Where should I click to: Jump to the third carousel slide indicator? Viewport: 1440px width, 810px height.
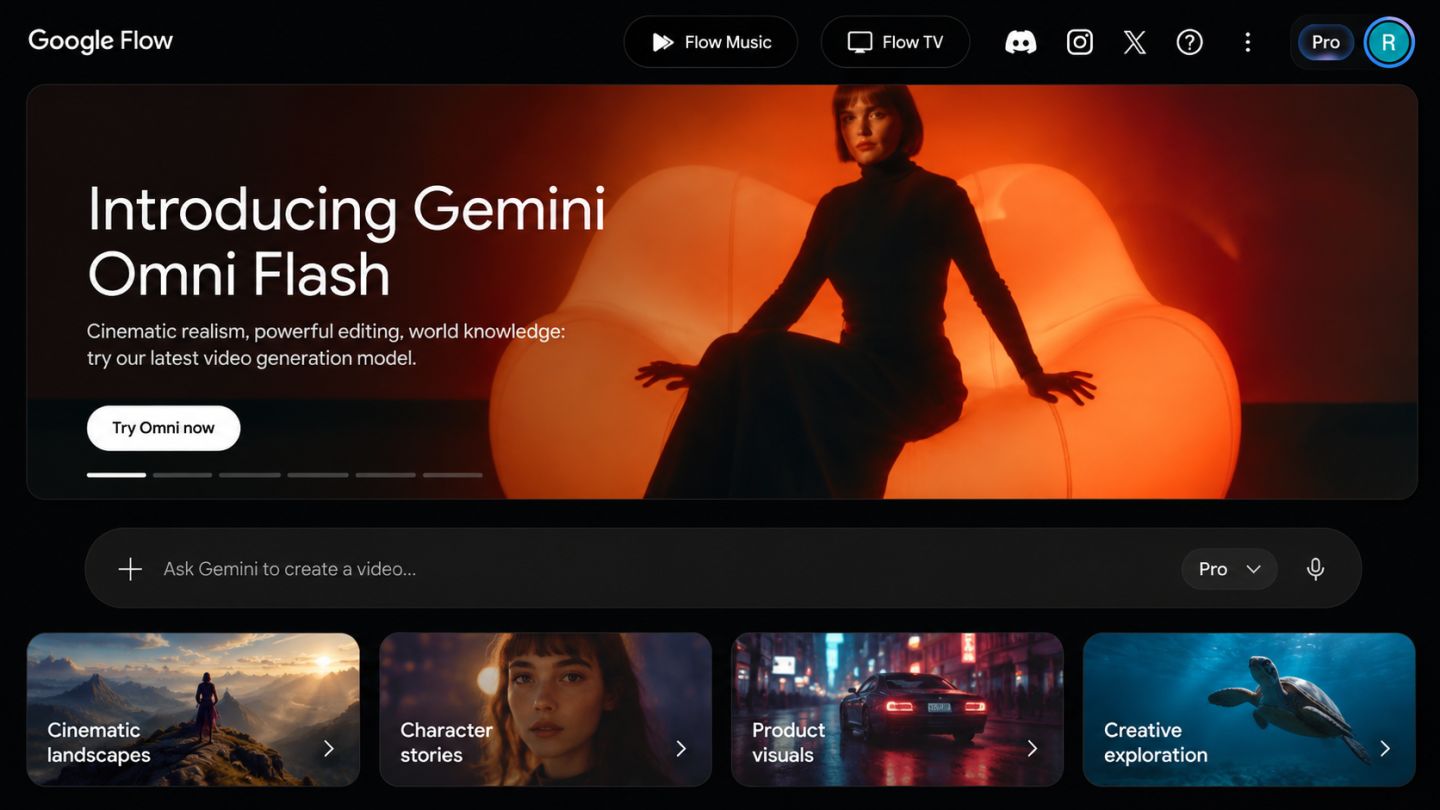[x=250, y=475]
